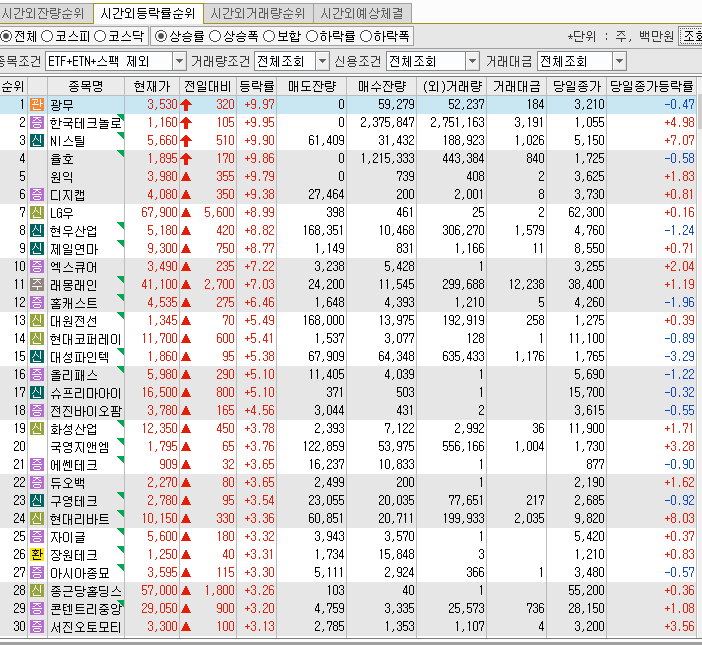Sort by 현재가 column header

(x=152, y=86)
